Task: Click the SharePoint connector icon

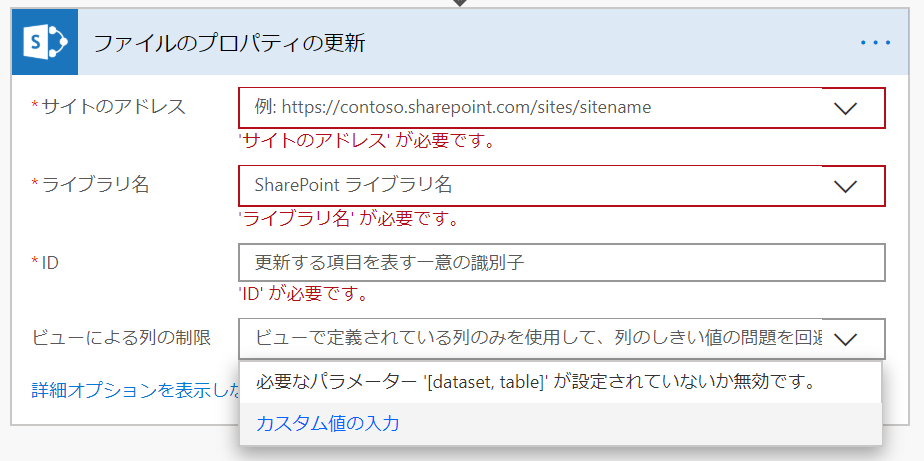Action: coord(45,42)
